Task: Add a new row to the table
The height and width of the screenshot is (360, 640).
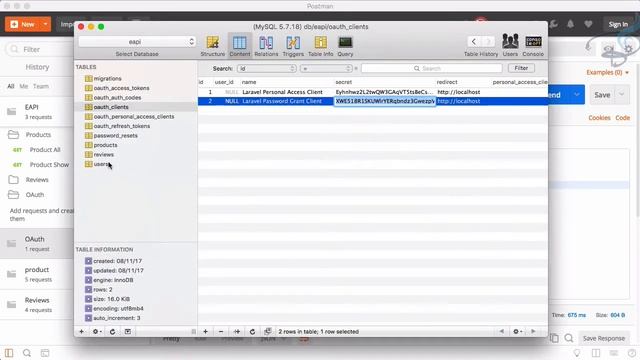Action: point(206,331)
